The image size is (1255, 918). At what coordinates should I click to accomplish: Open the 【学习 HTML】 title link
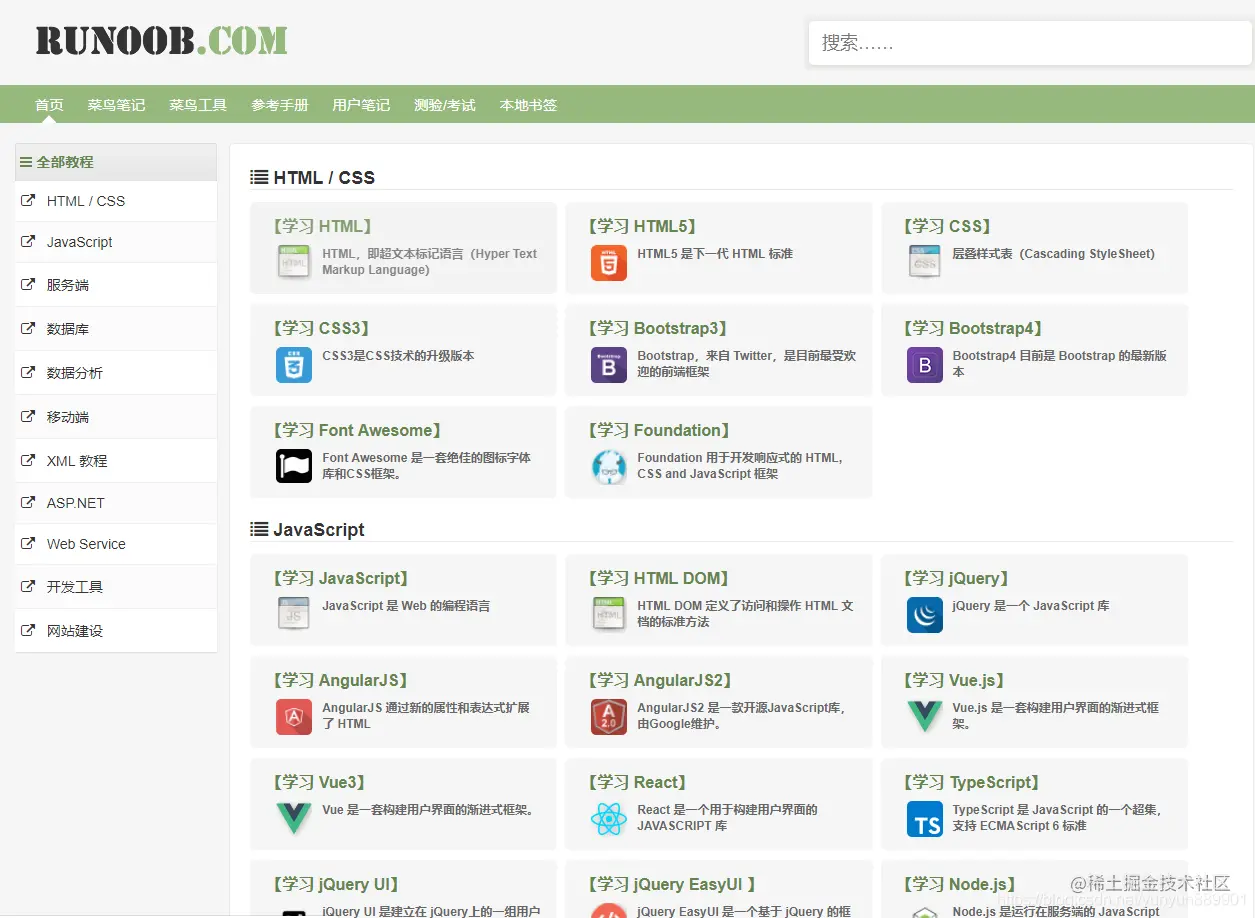[322, 226]
